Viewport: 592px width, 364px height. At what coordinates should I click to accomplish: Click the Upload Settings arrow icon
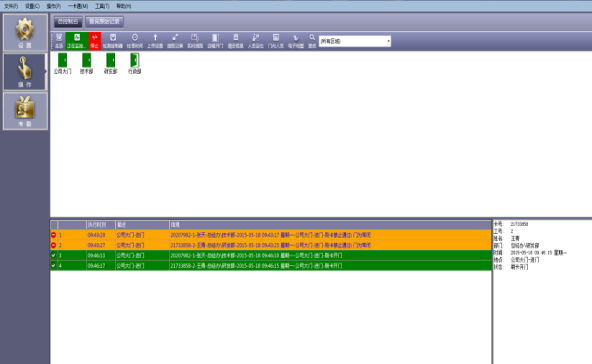[155, 41]
